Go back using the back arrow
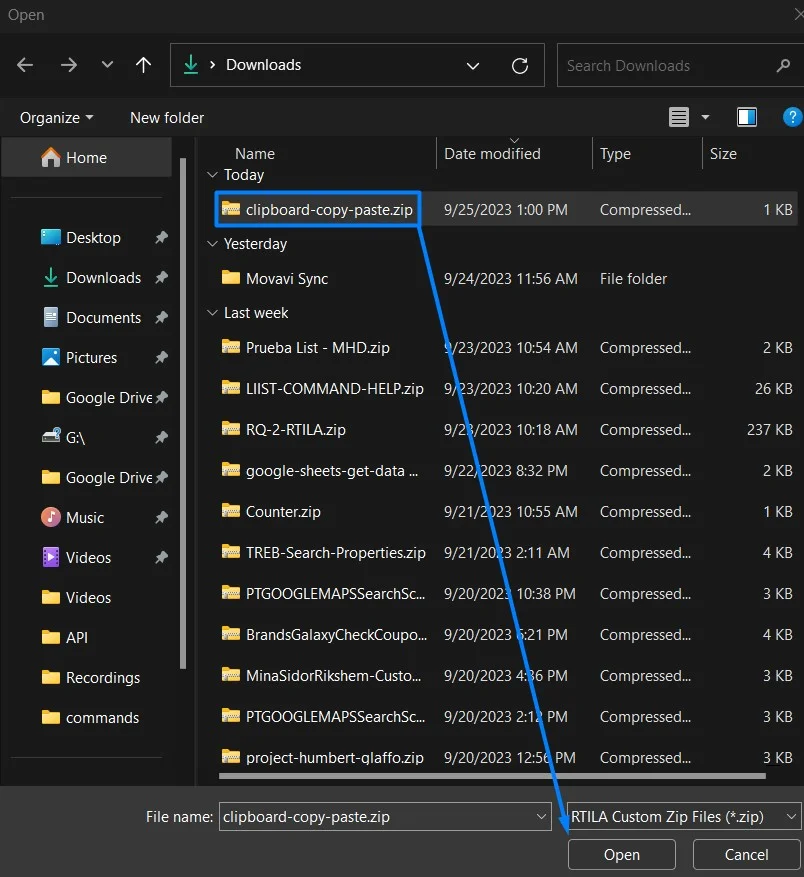Image resolution: width=804 pixels, height=877 pixels. coord(25,65)
